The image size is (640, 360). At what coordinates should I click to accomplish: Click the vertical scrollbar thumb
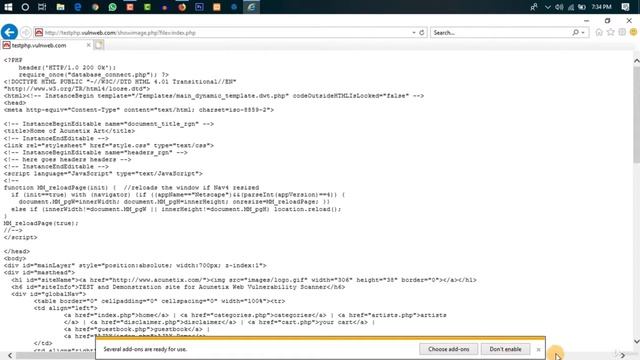[x=636, y=114]
